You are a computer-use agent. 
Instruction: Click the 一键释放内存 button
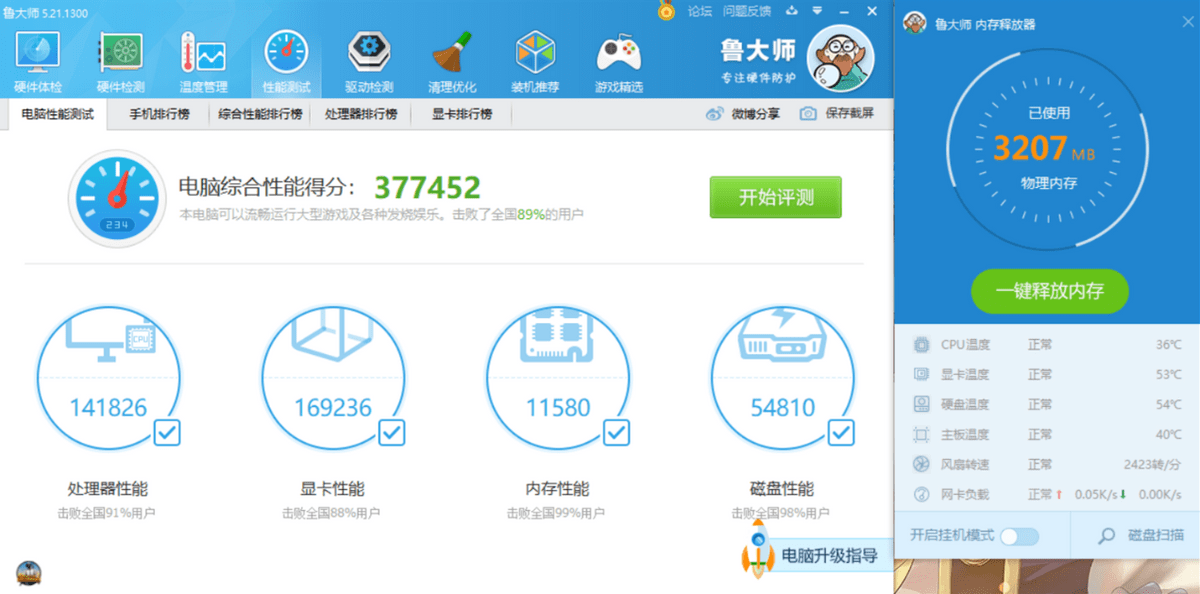tap(1050, 291)
